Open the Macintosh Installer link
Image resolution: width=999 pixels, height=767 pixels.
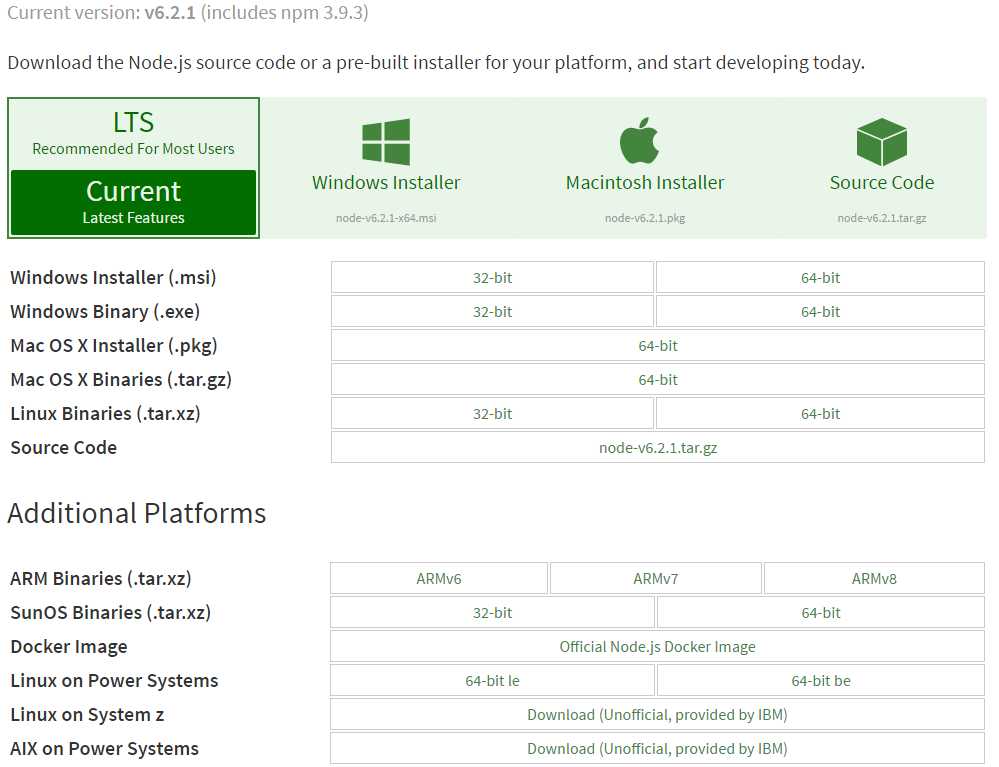coord(645,183)
